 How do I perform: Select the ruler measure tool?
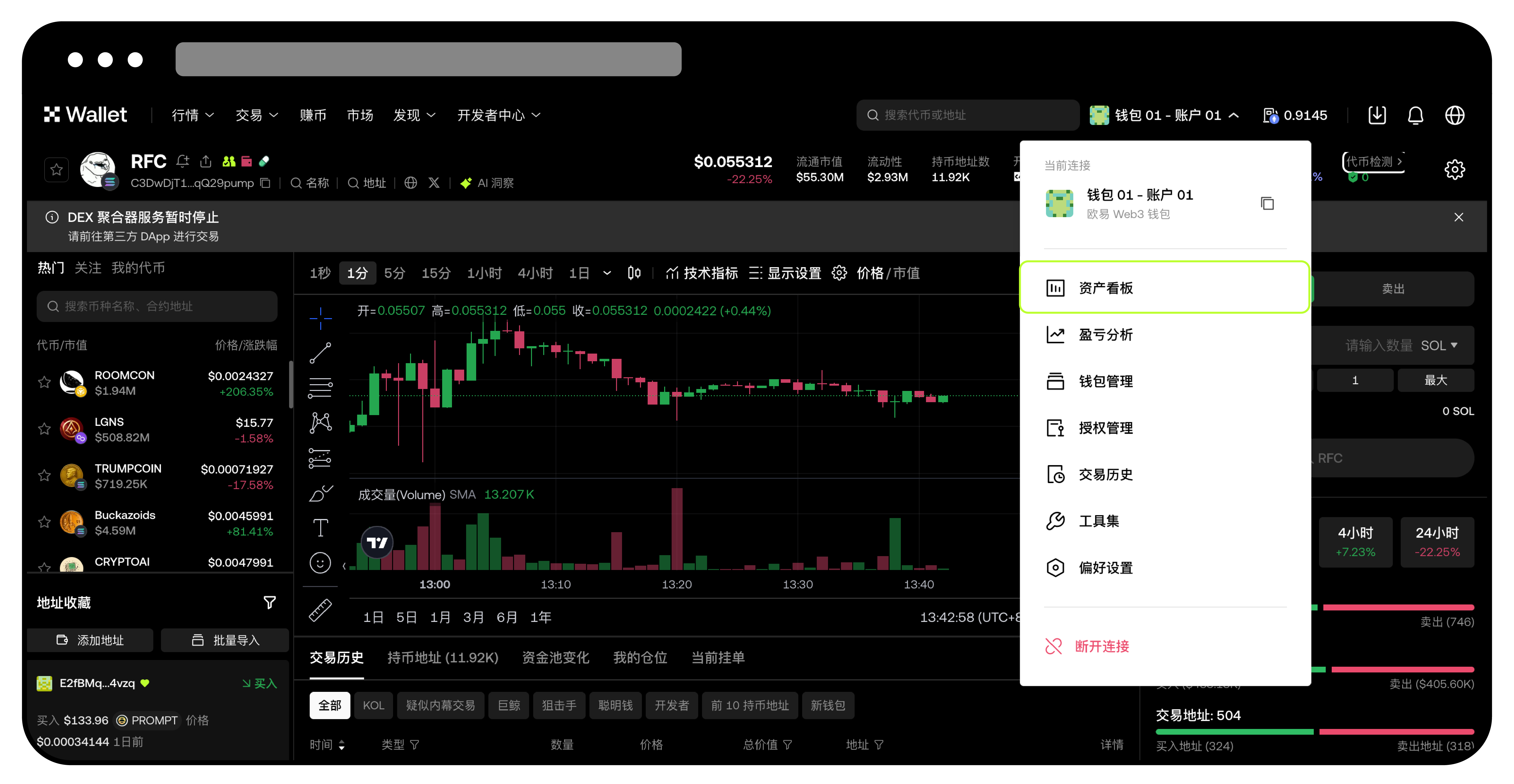320,610
